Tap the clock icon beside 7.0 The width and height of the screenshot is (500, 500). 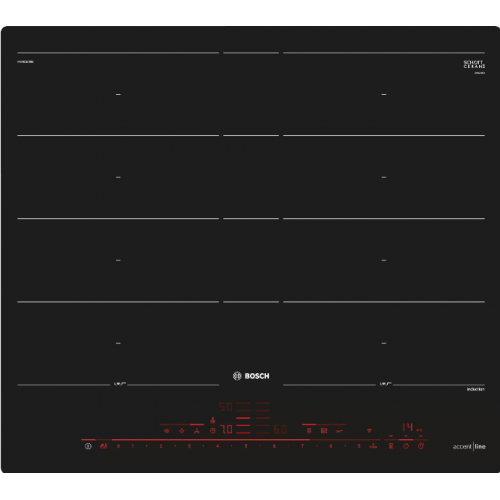(x=213, y=431)
